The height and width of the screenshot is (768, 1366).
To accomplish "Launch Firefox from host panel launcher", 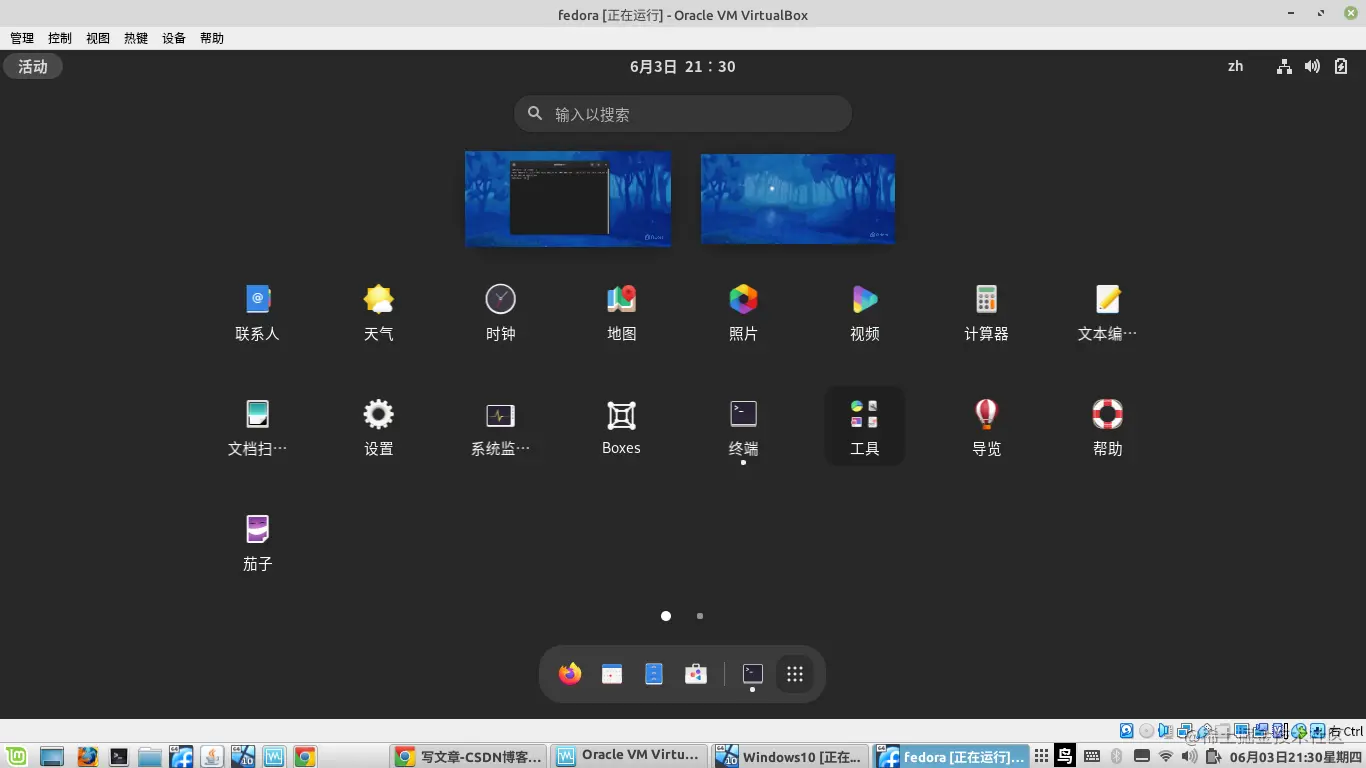I will (88, 756).
